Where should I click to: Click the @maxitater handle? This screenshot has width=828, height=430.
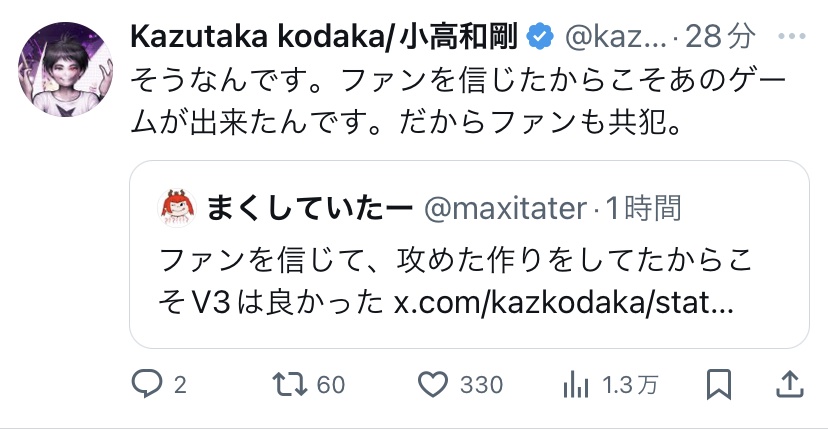point(505,208)
